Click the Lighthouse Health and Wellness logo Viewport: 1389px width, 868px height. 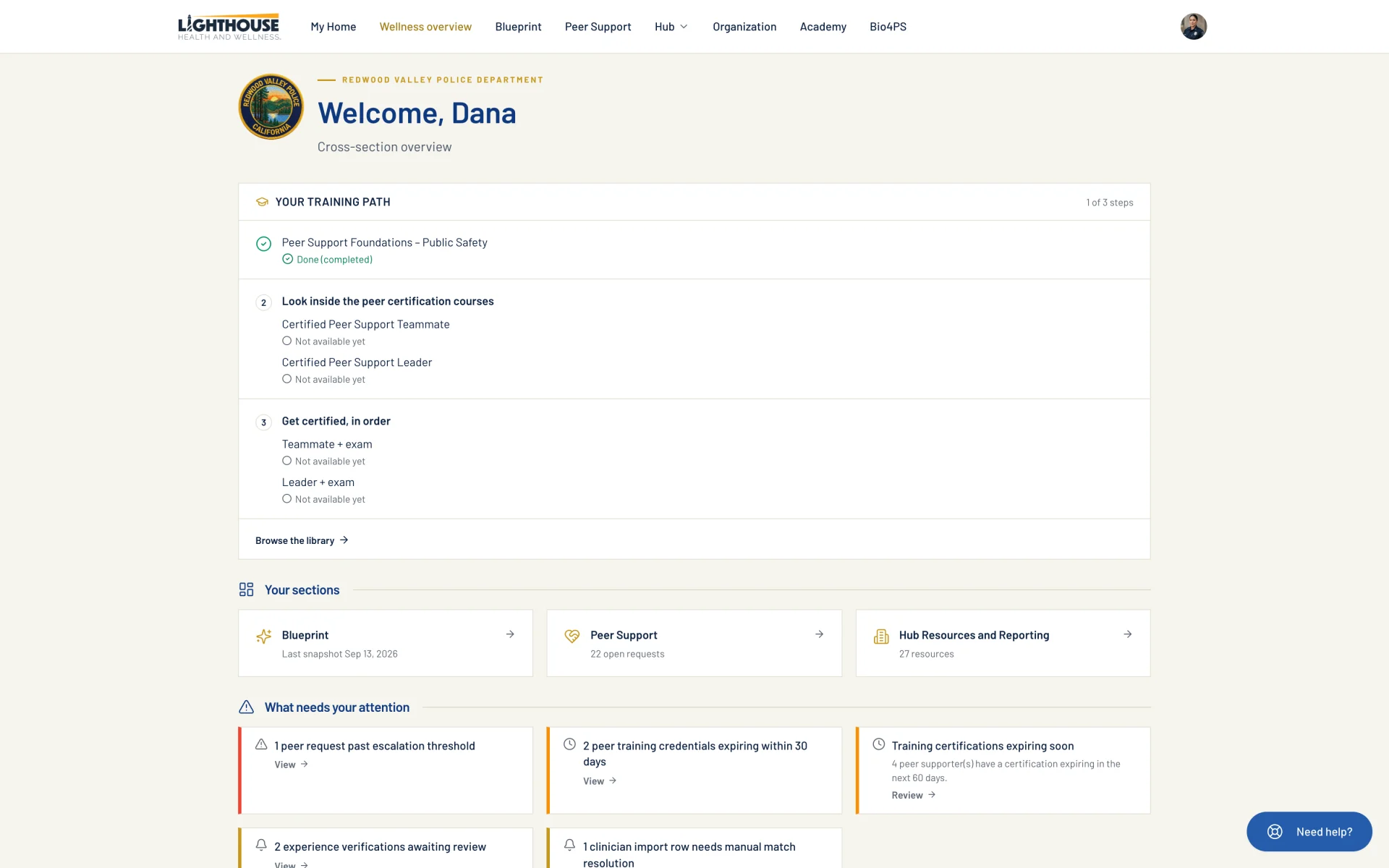[x=229, y=27]
